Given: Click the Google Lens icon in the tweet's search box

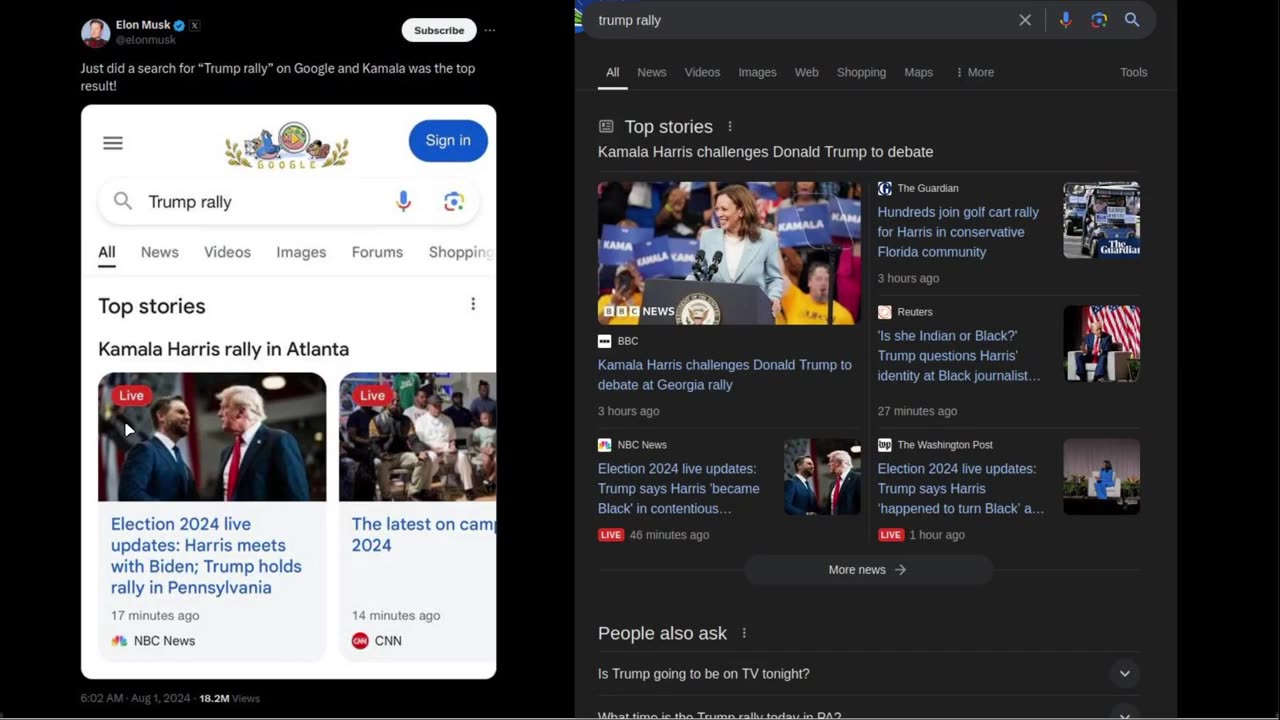Looking at the screenshot, I should click(x=454, y=201).
